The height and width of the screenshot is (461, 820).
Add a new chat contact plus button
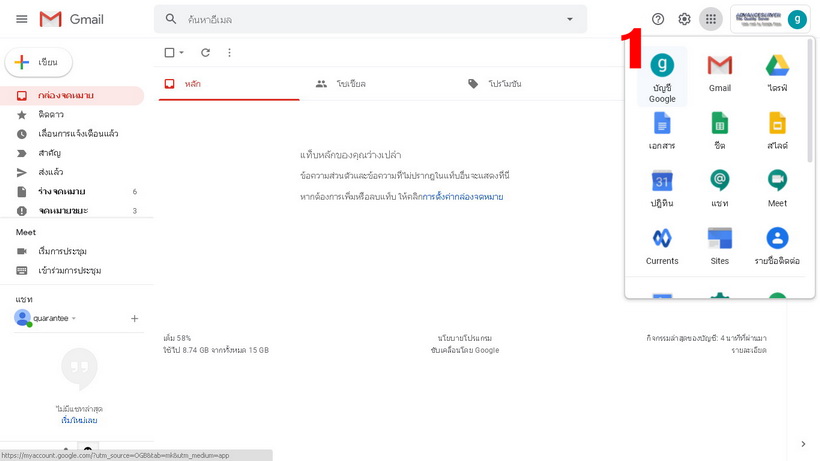pos(134,318)
